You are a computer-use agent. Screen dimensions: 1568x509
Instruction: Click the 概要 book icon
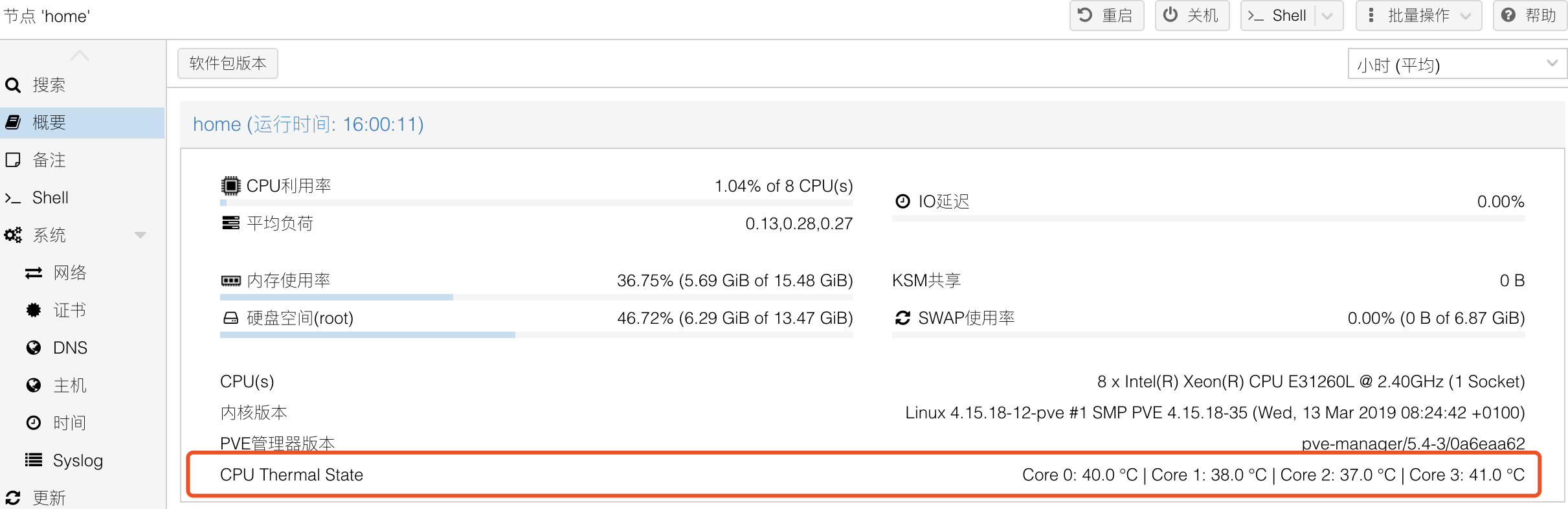[x=13, y=122]
